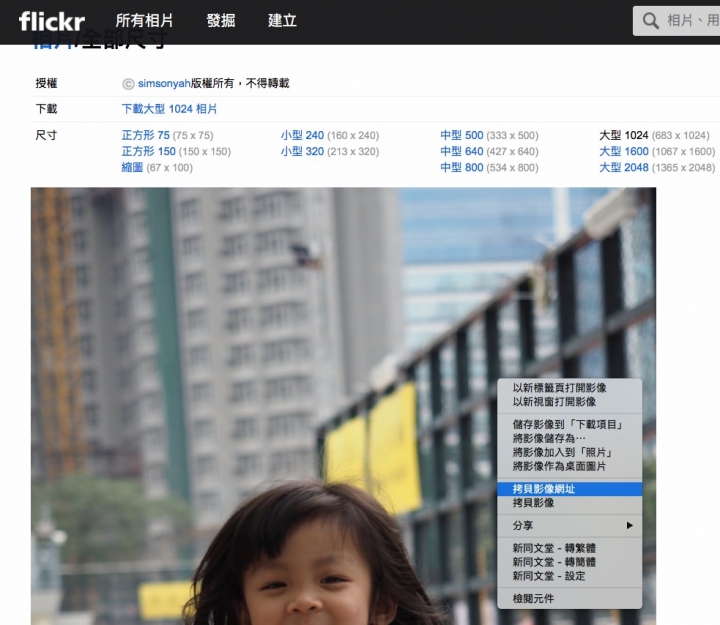Select size 正方形 75

(146, 135)
